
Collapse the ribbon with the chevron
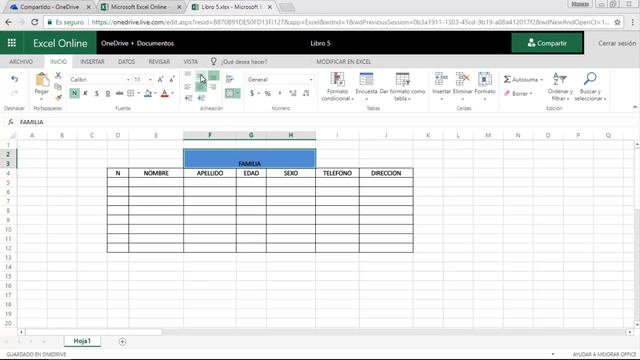635,107
